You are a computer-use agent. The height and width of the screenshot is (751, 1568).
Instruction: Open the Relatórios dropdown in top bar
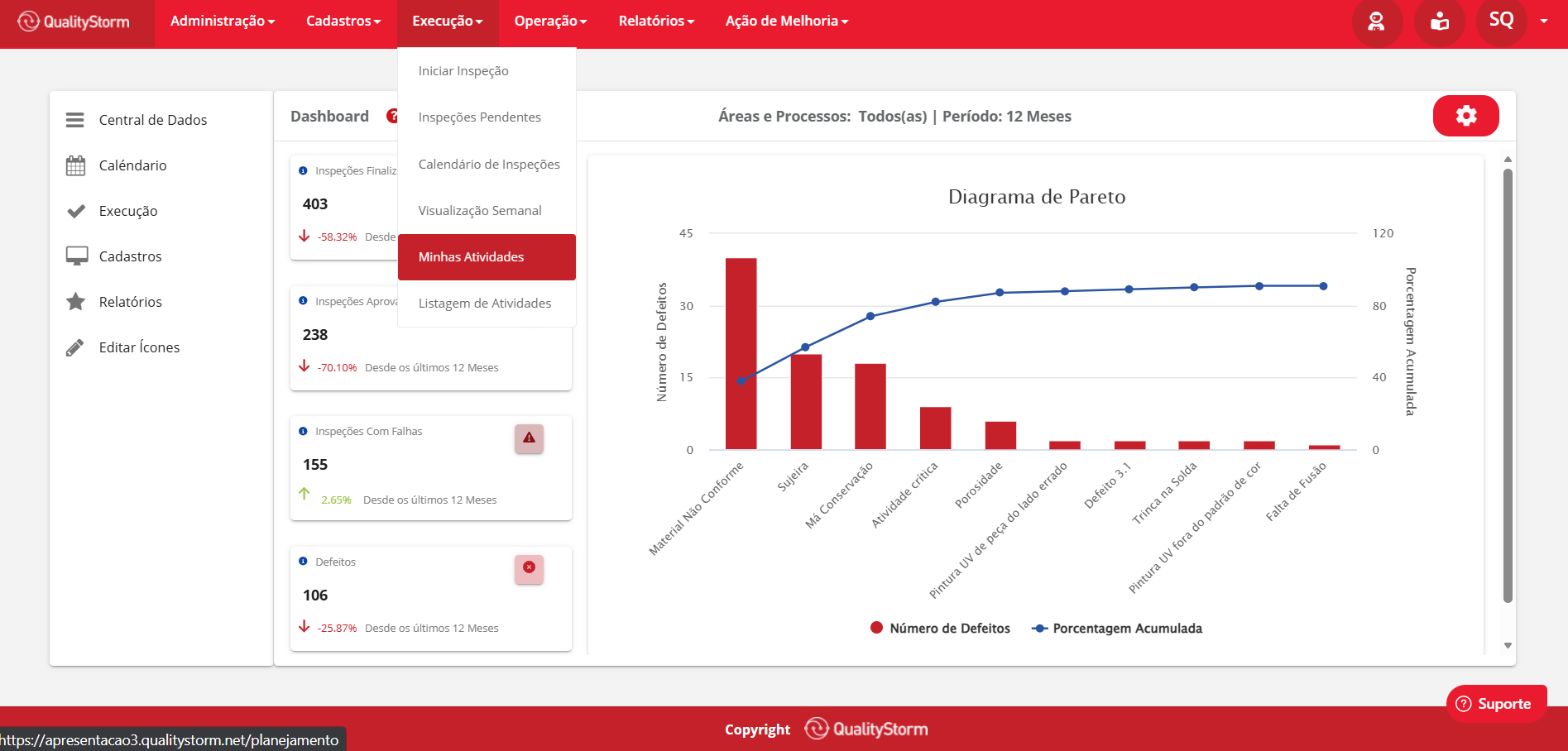(656, 22)
